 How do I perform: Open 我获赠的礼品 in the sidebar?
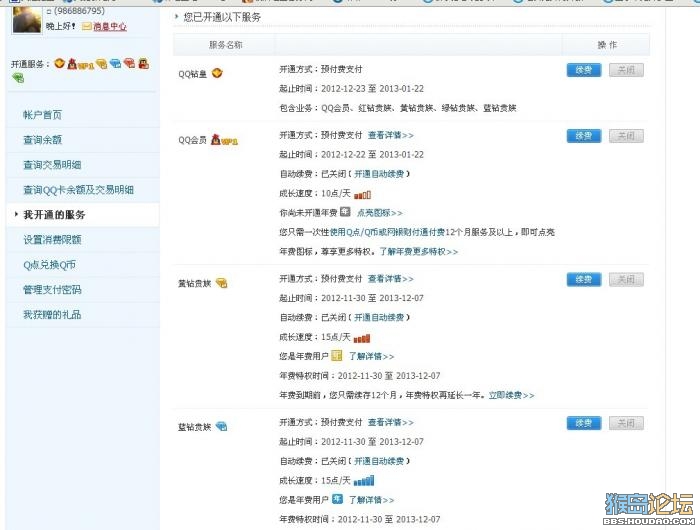(x=52, y=315)
